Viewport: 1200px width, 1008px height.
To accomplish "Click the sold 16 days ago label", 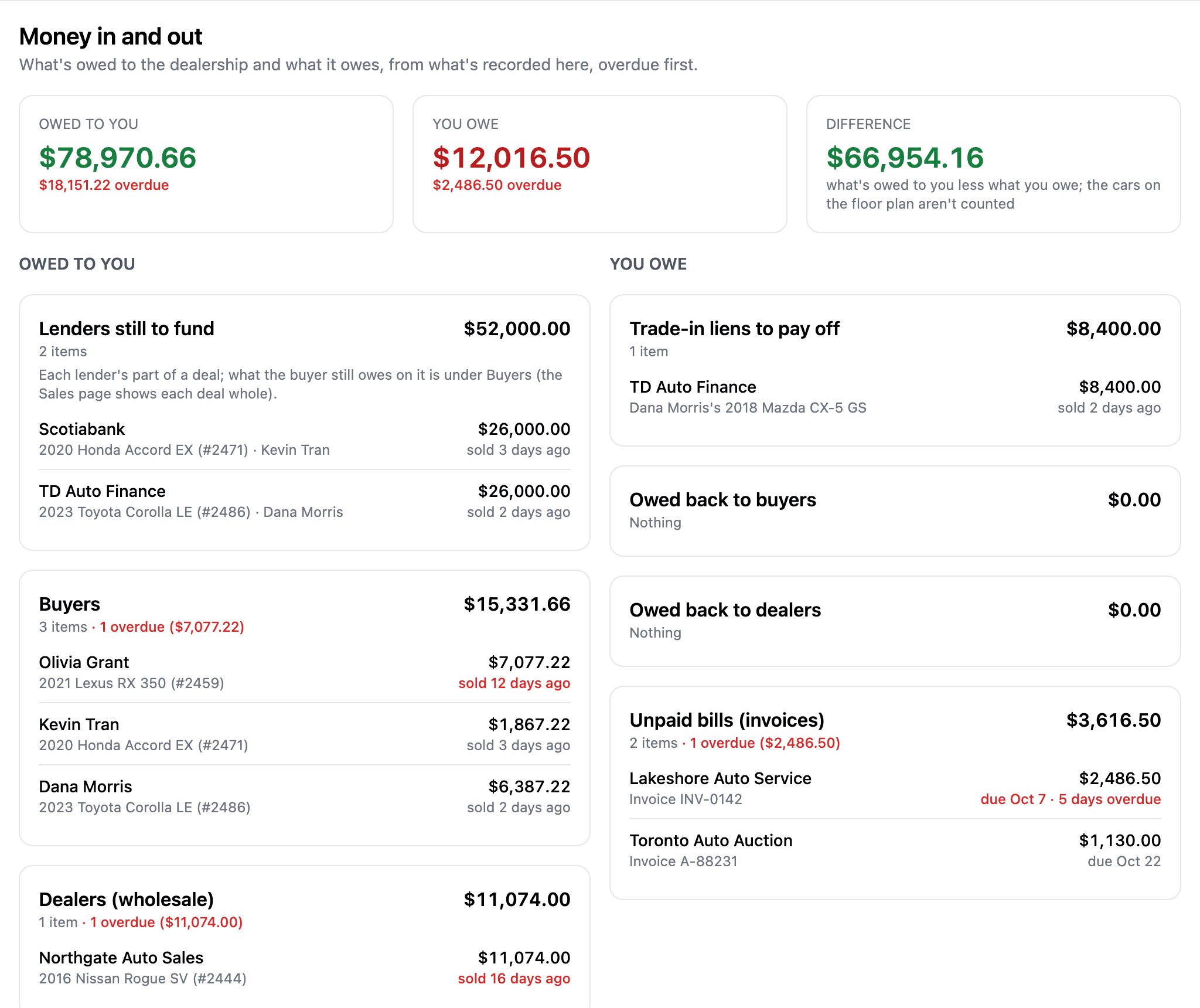I will pos(514,979).
